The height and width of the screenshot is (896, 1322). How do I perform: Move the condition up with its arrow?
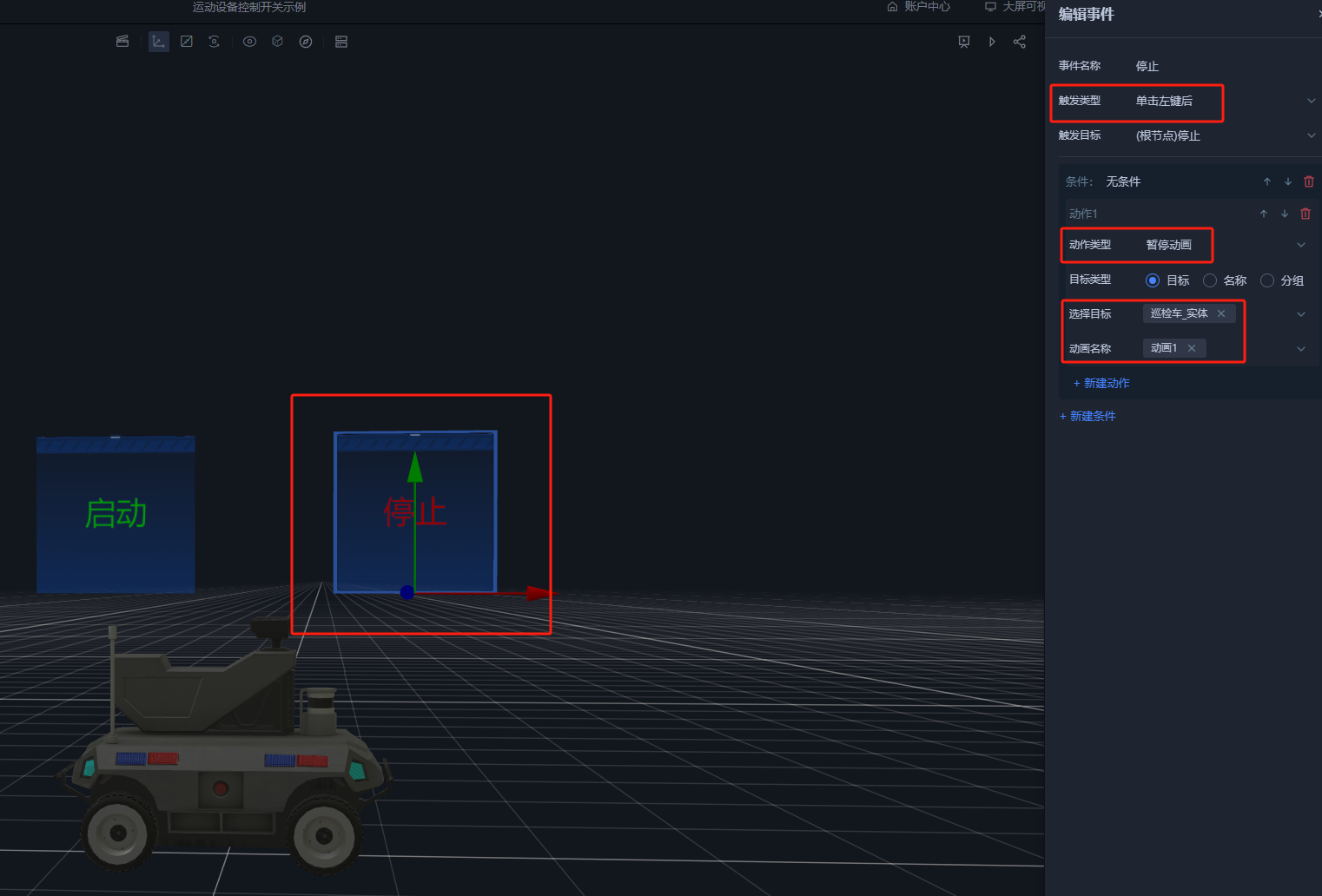tap(1267, 181)
